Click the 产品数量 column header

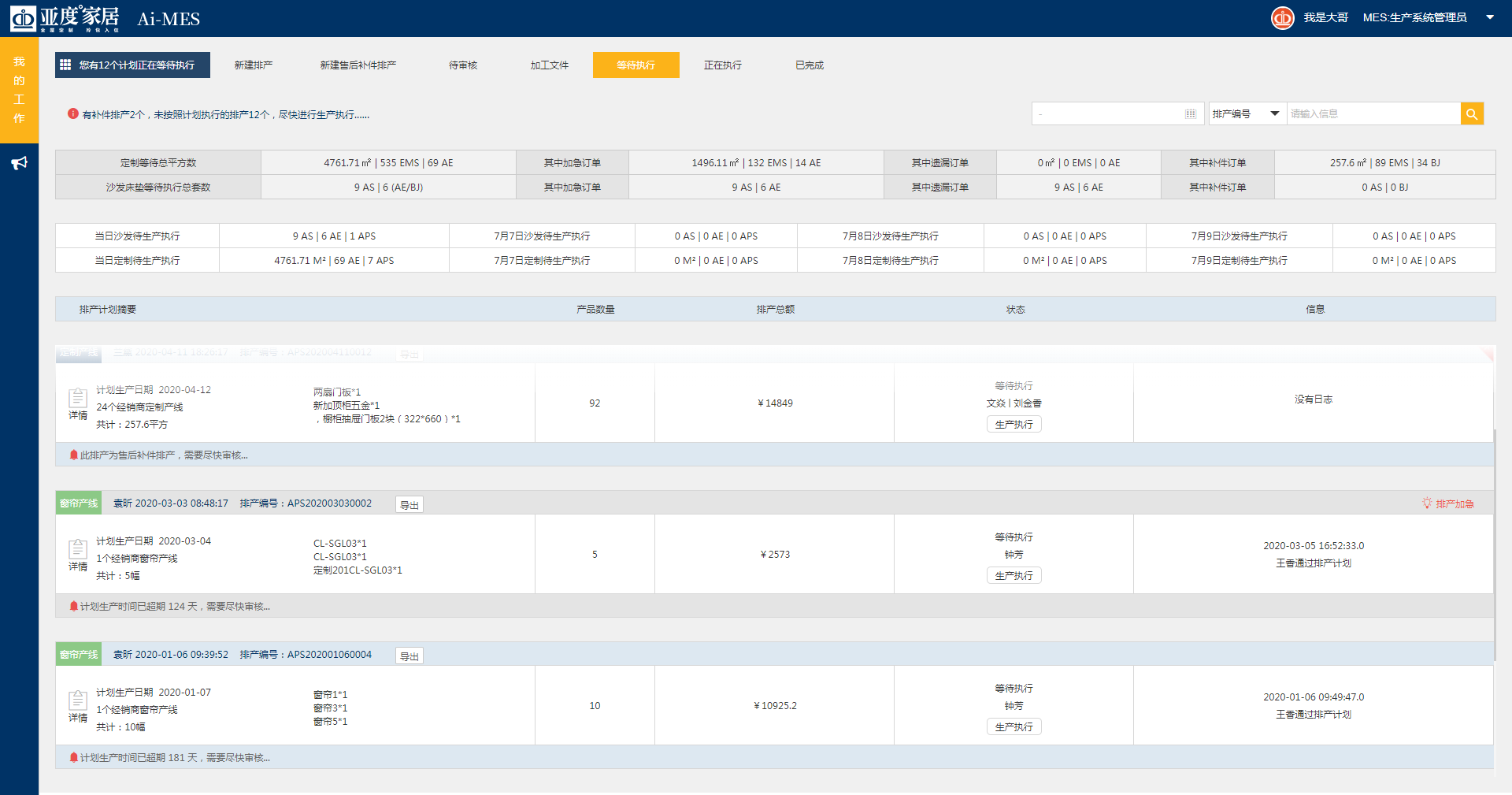(595, 309)
